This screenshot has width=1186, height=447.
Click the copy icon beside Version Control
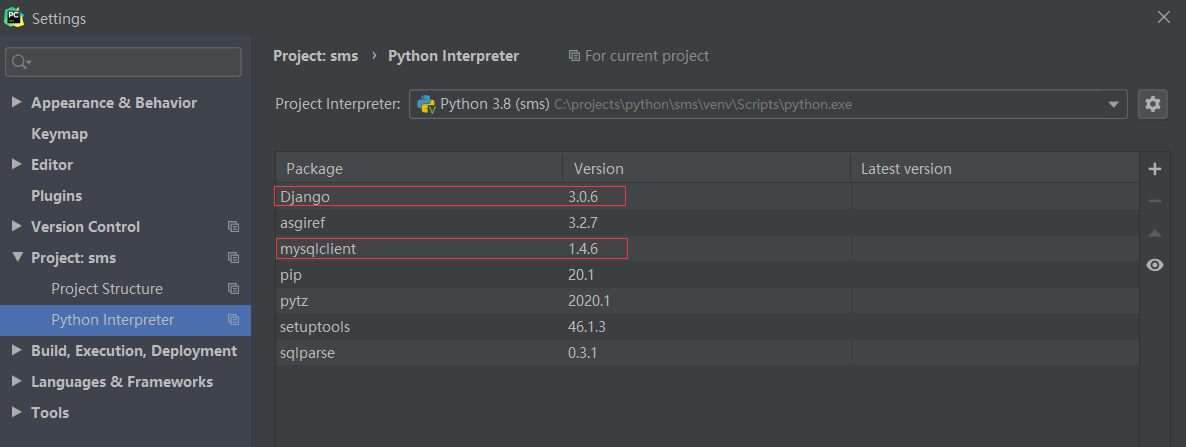pos(234,227)
